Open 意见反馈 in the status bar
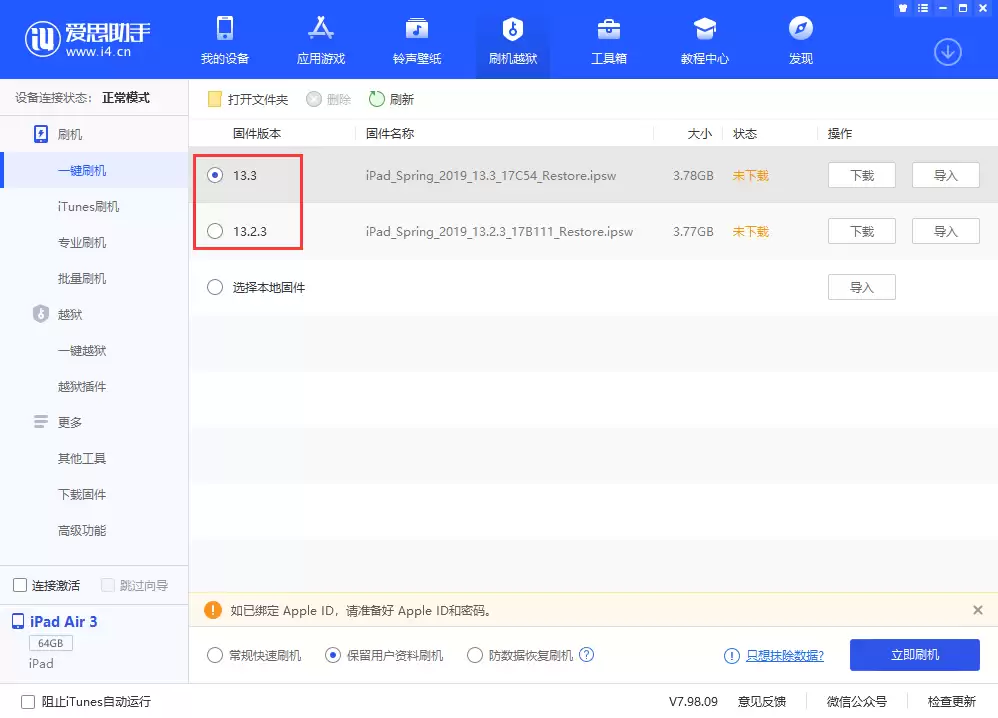998x718 pixels. tap(762, 701)
